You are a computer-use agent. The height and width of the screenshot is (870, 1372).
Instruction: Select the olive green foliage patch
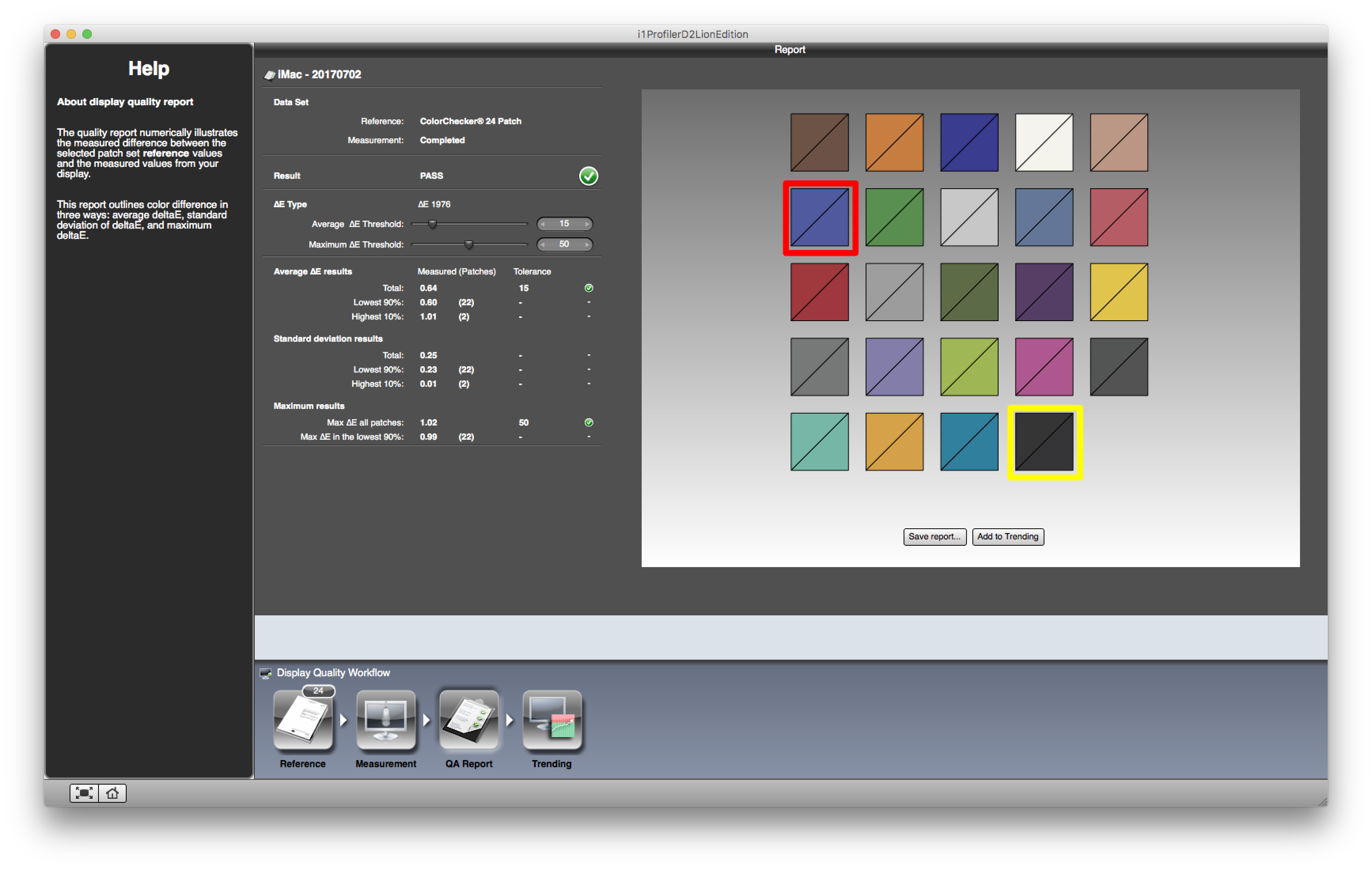pos(968,292)
